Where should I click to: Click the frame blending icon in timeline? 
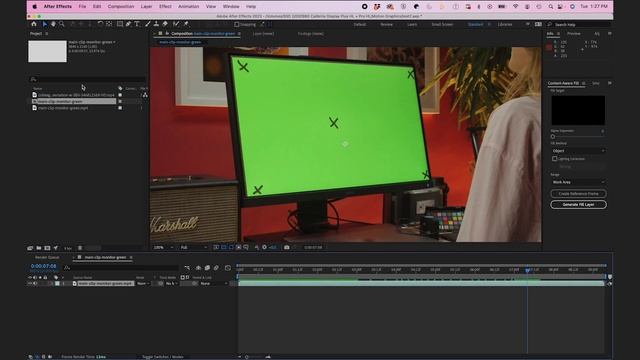207,268
